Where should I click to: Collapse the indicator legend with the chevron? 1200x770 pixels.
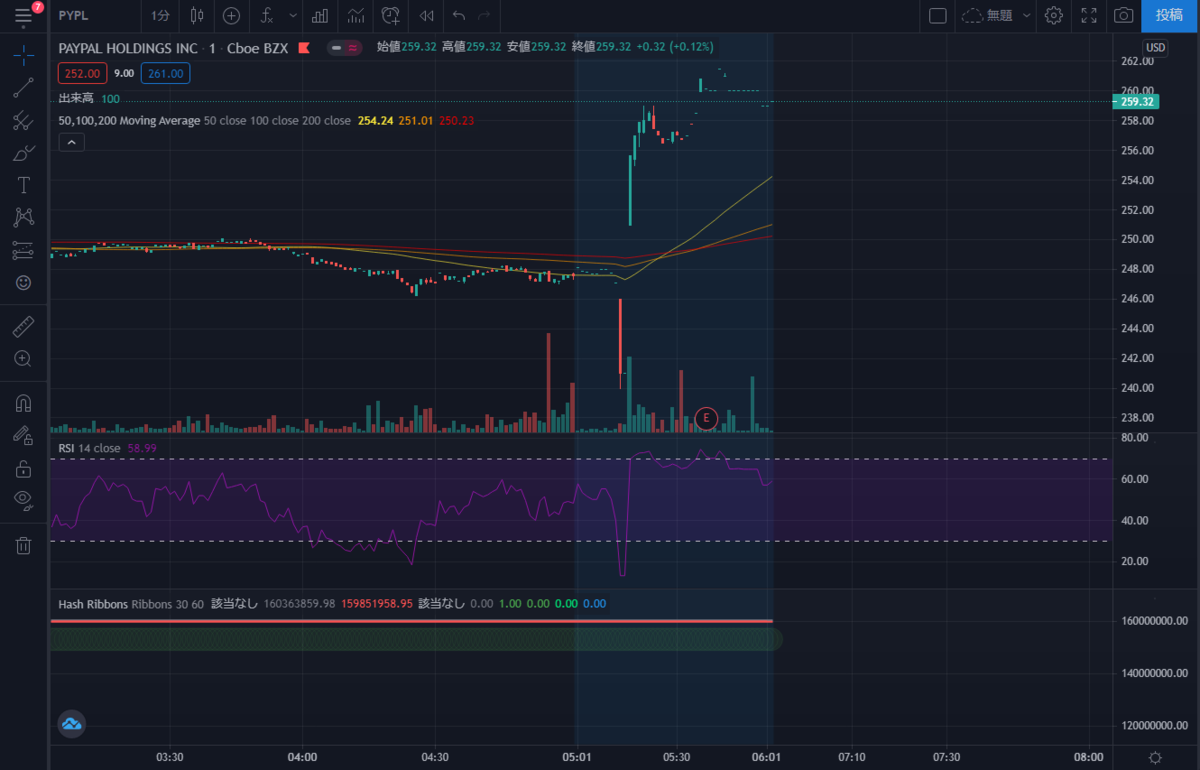click(x=72, y=143)
